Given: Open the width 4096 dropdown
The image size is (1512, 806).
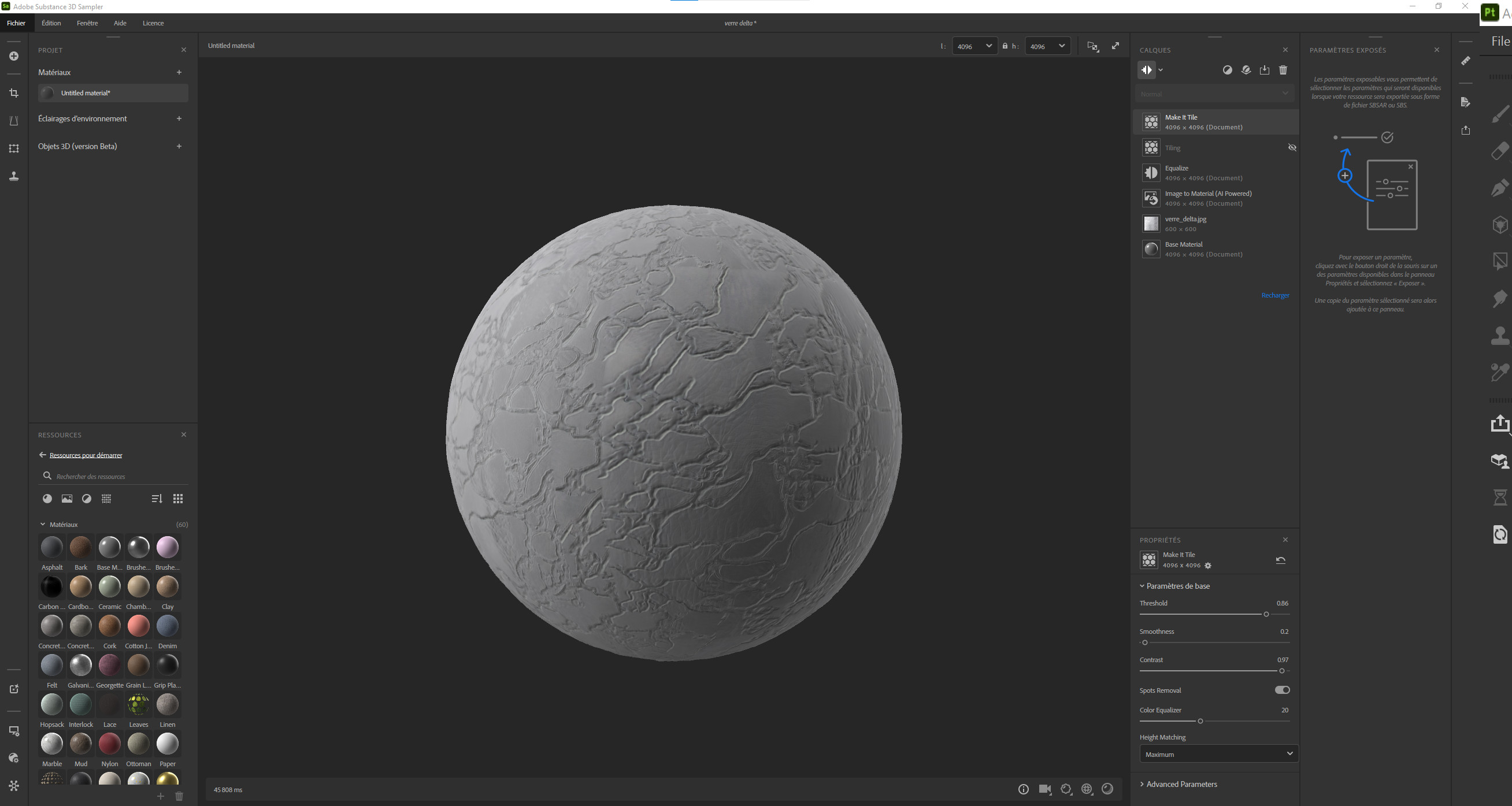Looking at the screenshot, I should [974, 46].
